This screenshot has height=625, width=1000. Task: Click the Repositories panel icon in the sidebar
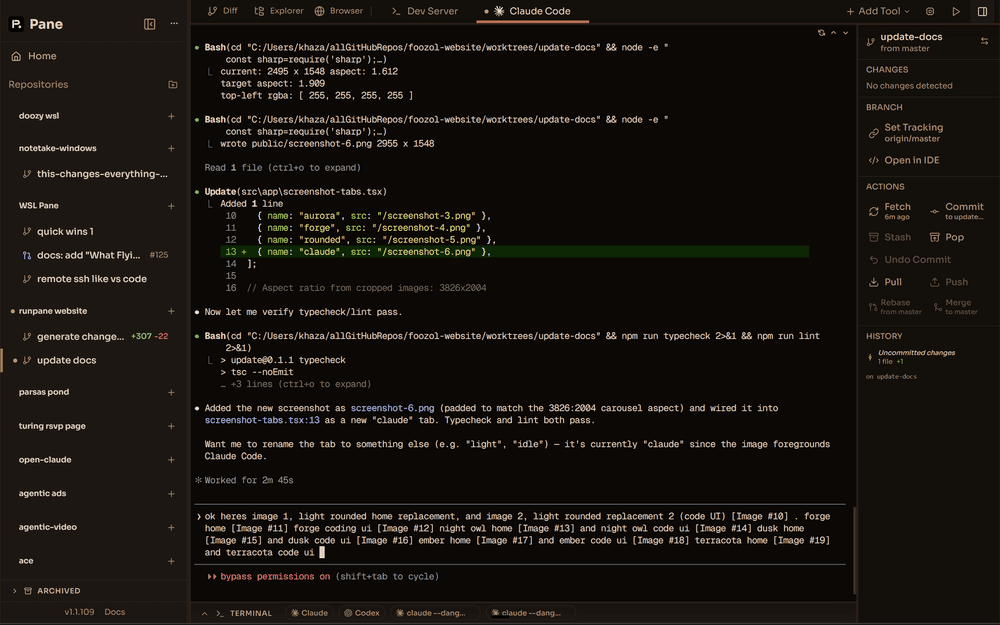pyautogui.click(x=172, y=85)
